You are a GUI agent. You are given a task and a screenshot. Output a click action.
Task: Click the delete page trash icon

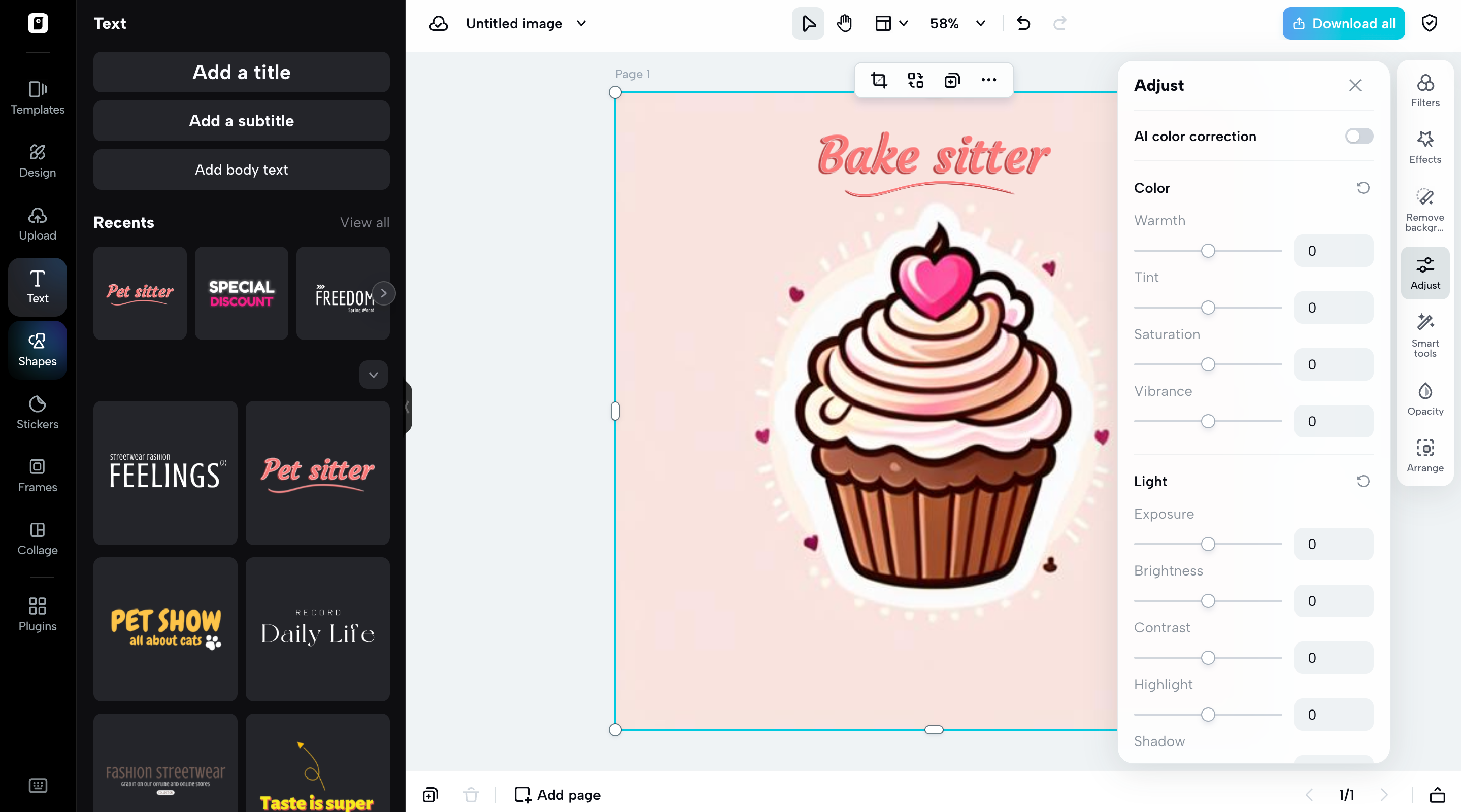click(471, 794)
